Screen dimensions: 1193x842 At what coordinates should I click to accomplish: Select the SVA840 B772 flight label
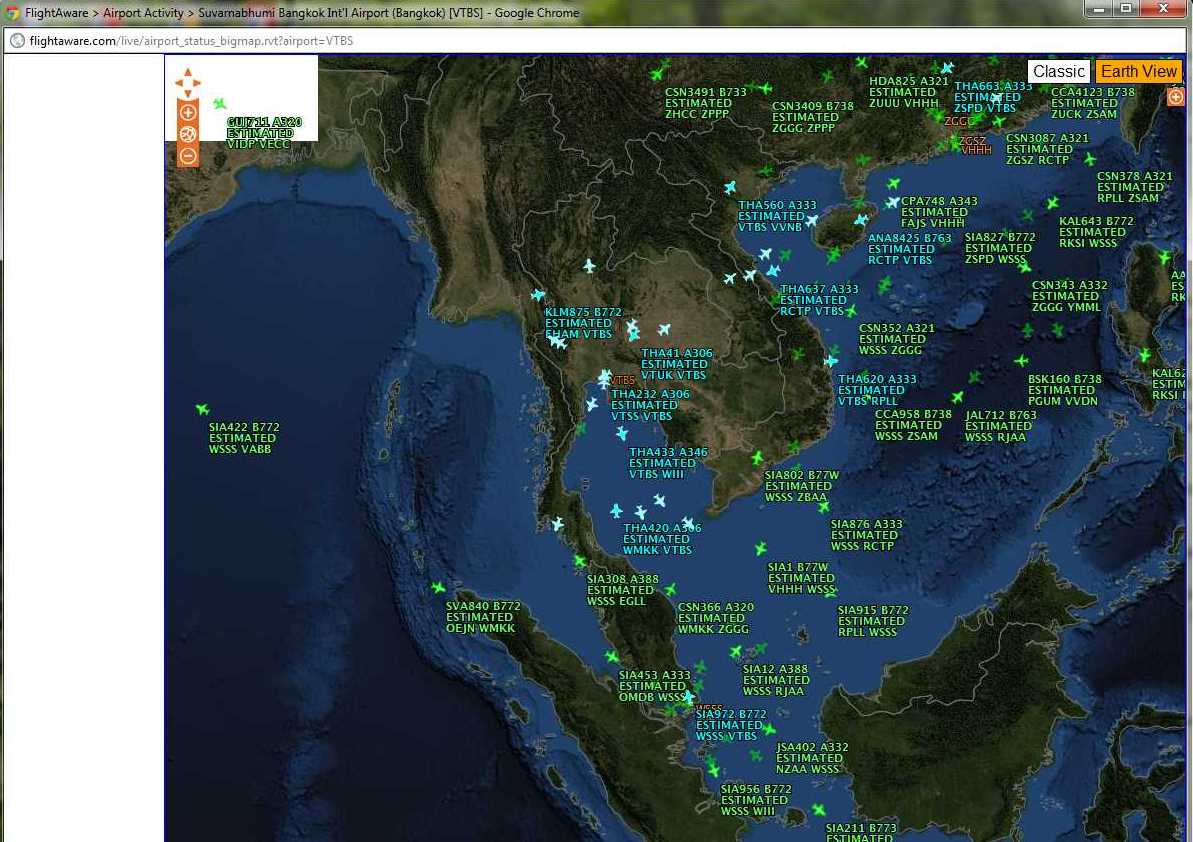[x=483, y=617]
